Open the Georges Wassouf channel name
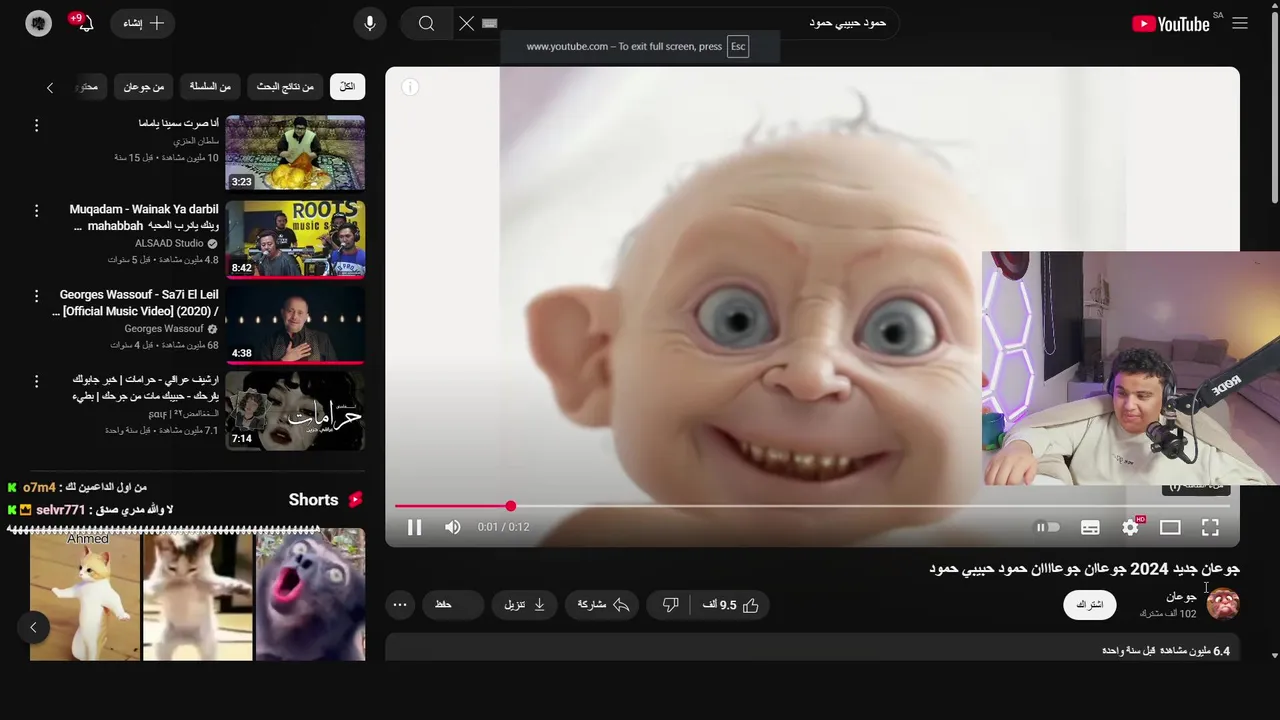This screenshot has height=720, width=1280. (x=164, y=329)
